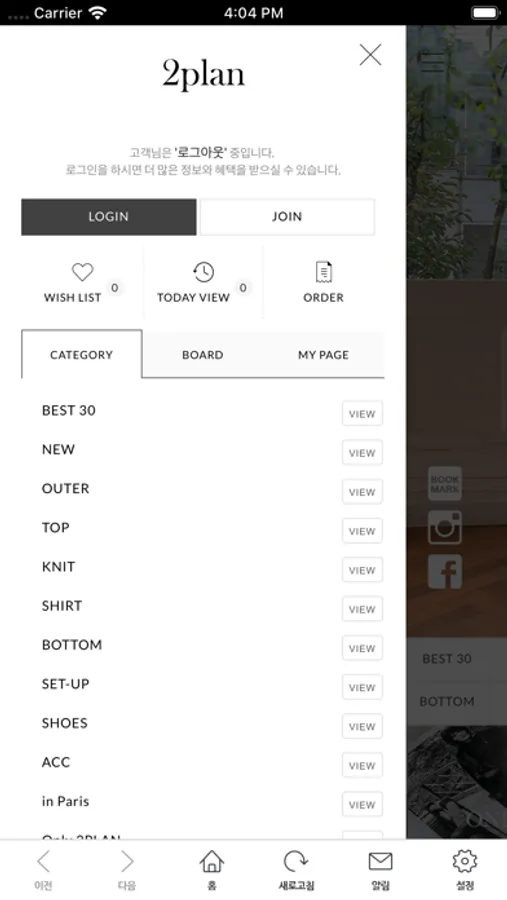
Task: Expand OUTER category with VIEW button
Action: (x=362, y=492)
